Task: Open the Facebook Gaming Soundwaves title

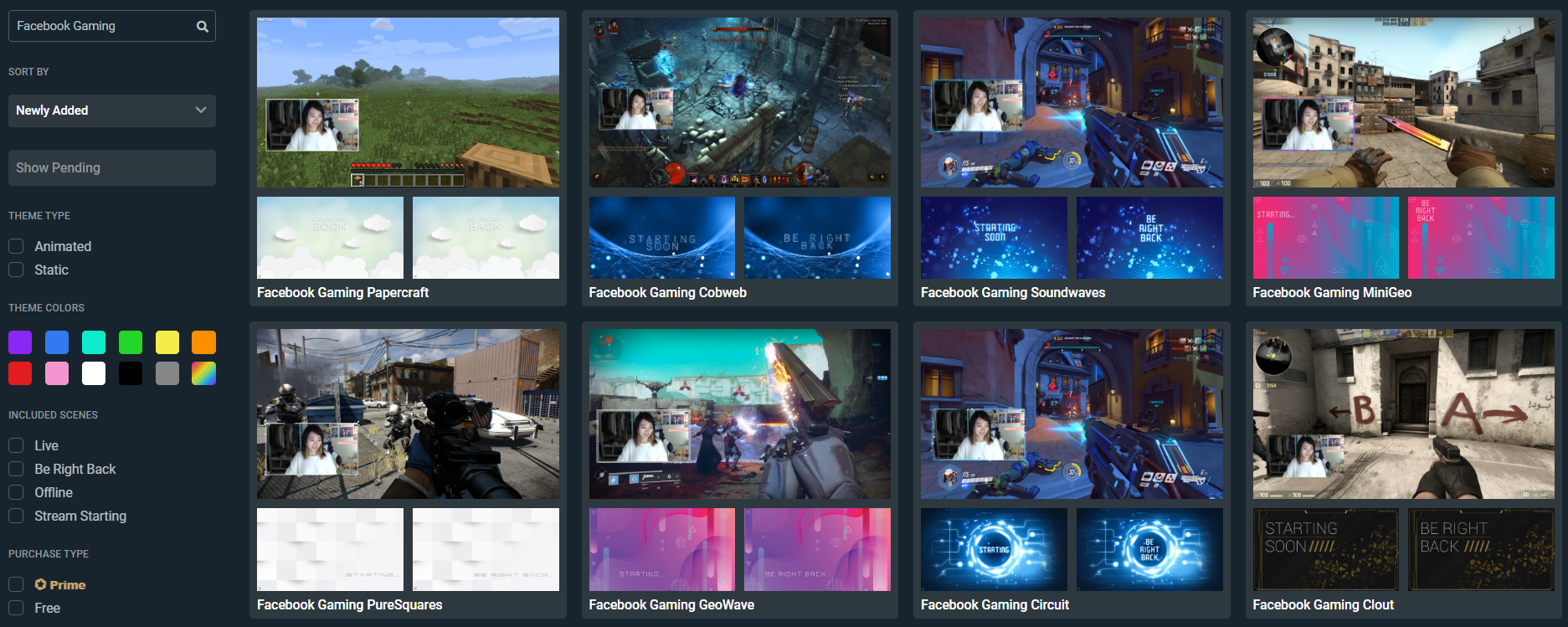Action: [1013, 292]
